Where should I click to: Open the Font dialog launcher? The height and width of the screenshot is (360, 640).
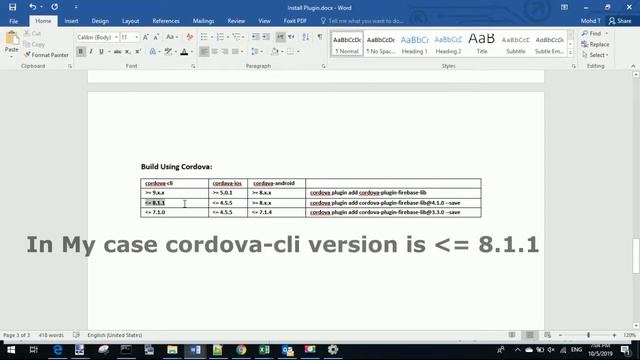pyautogui.click(x=193, y=66)
